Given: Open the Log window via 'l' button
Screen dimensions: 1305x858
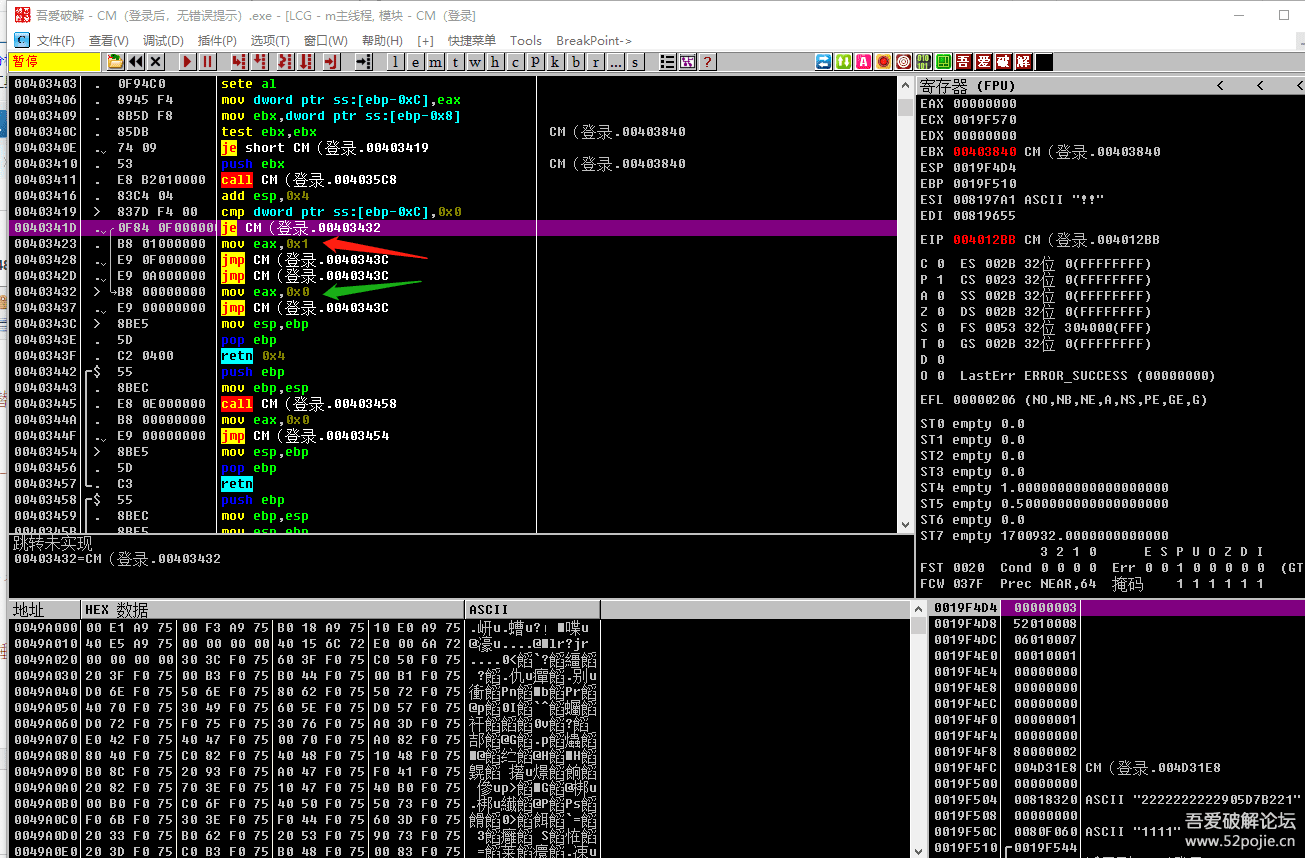Looking at the screenshot, I should [396, 62].
